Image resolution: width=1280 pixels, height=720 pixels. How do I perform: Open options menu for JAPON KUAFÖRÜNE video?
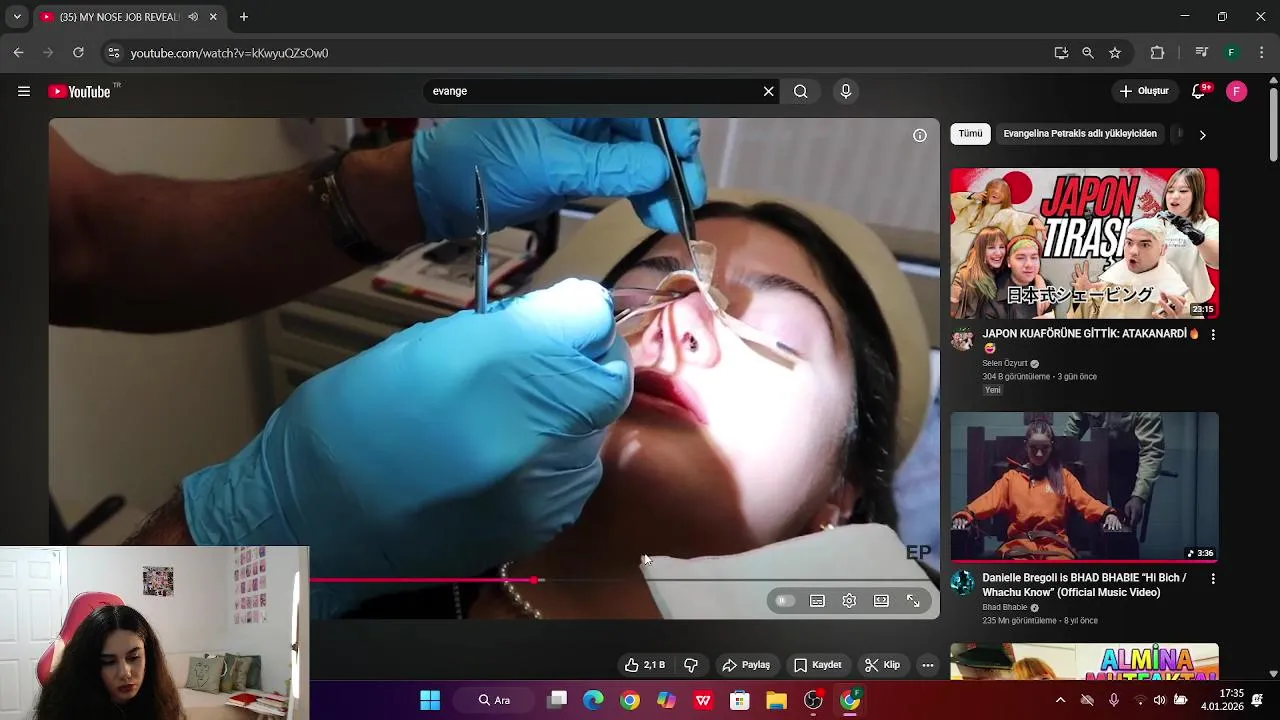(1213, 335)
